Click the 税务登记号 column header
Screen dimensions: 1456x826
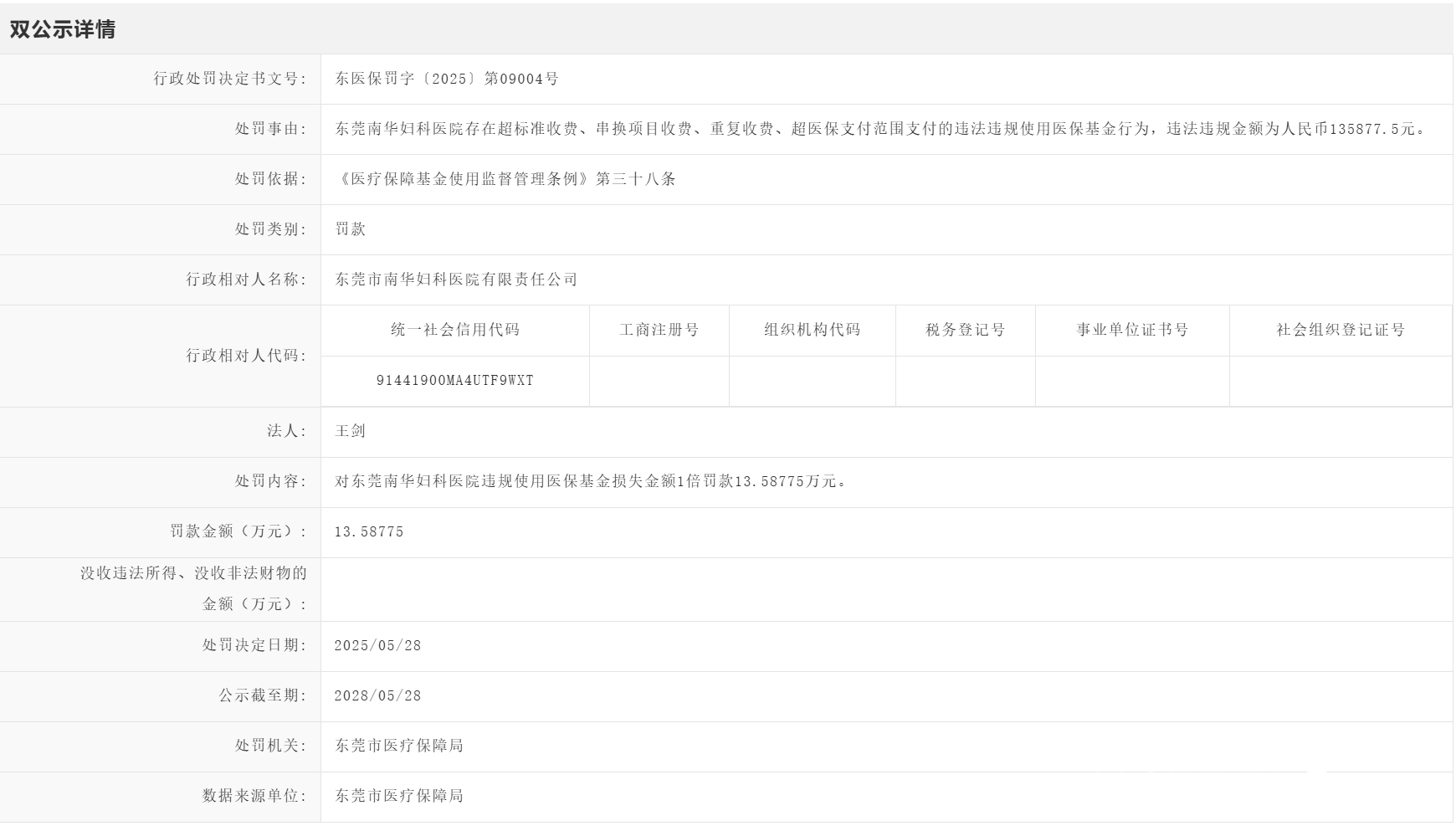click(965, 330)
